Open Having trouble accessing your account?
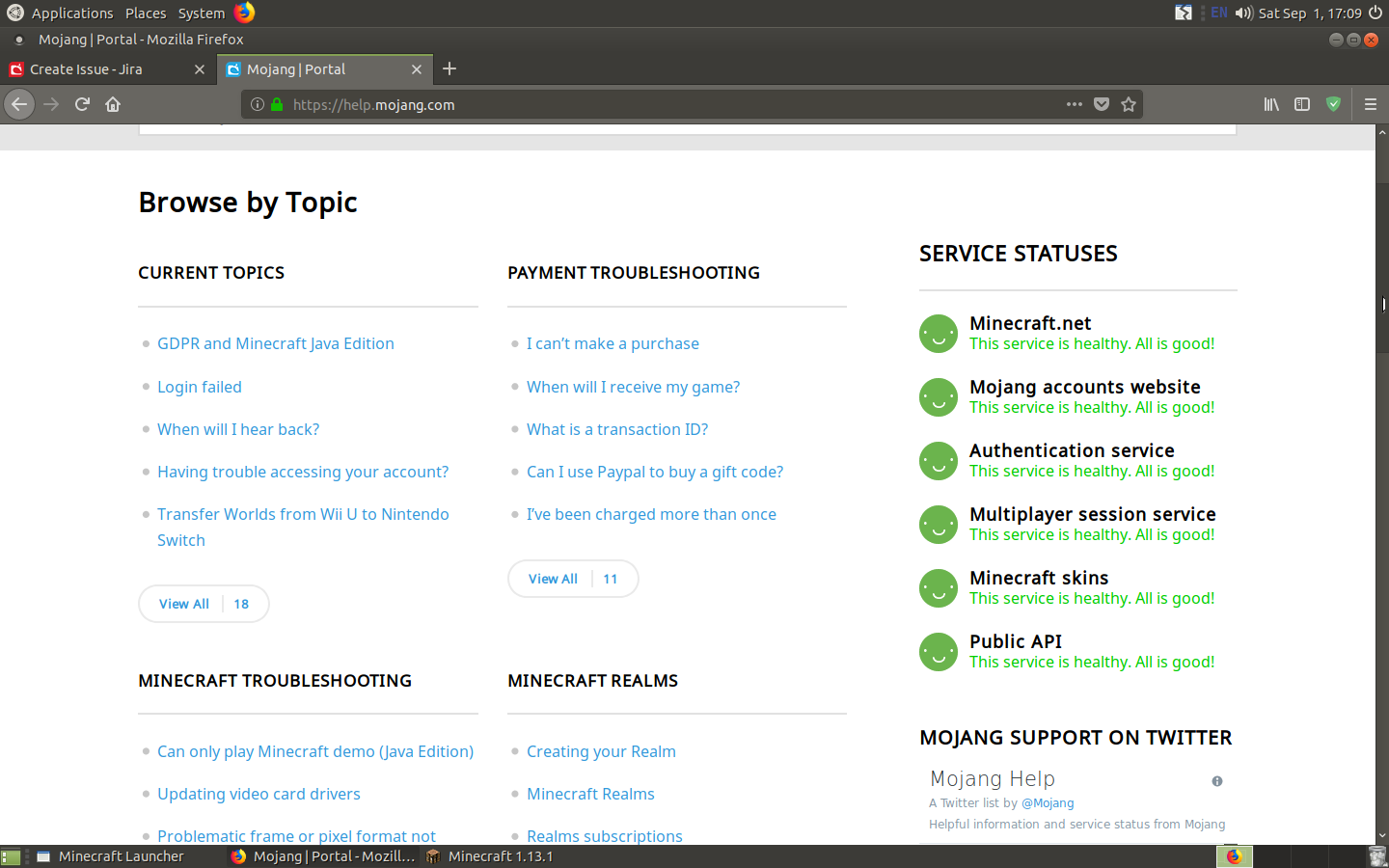The width and height of the screenshot is (1389, 868). click(303, 472)
